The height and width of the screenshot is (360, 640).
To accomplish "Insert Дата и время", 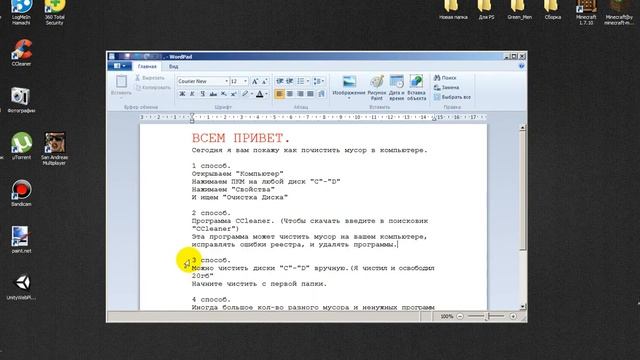I will tap(396, 87).
